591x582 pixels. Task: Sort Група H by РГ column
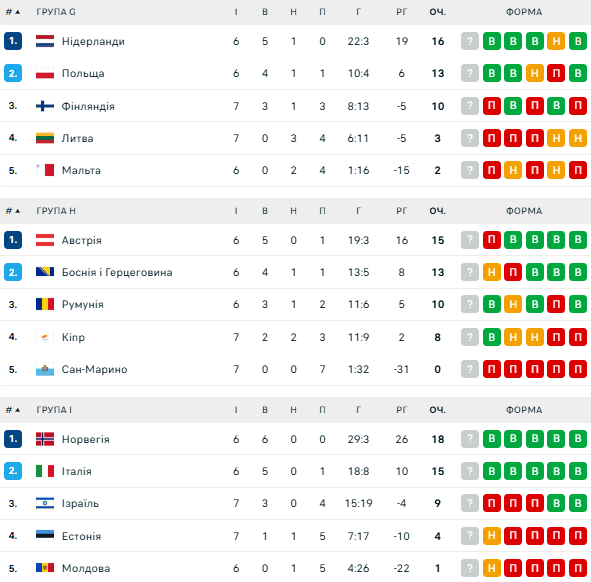click(x=401, y=211)
